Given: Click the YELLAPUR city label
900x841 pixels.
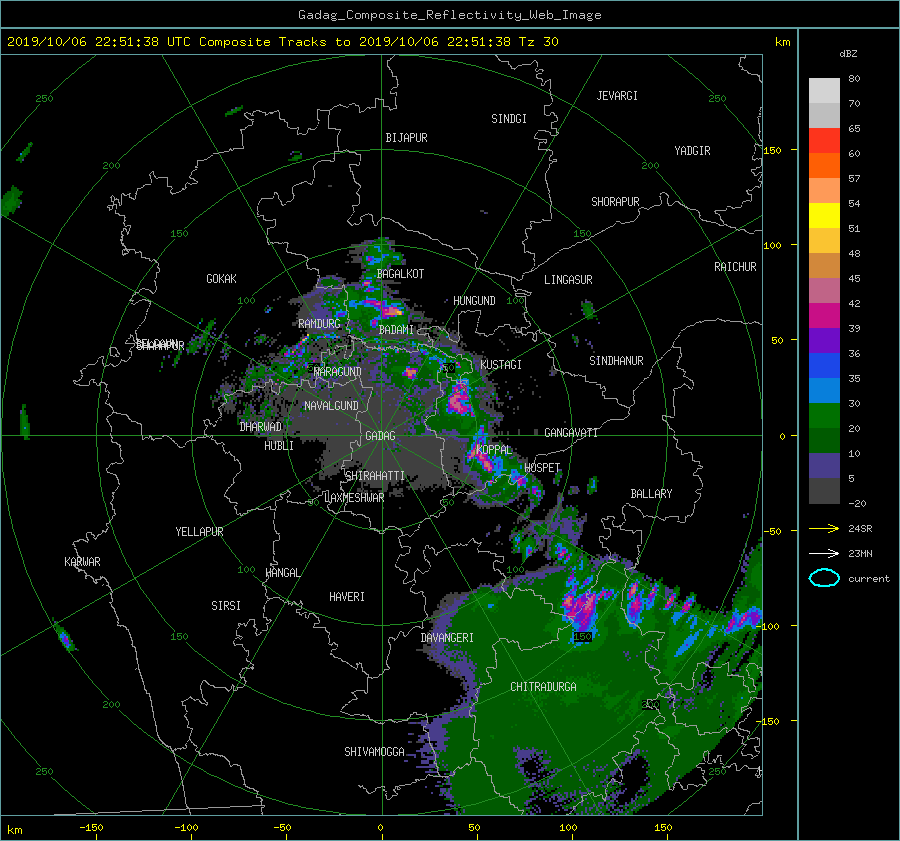Looking at the screenshot, I should [x=199, y=532].
